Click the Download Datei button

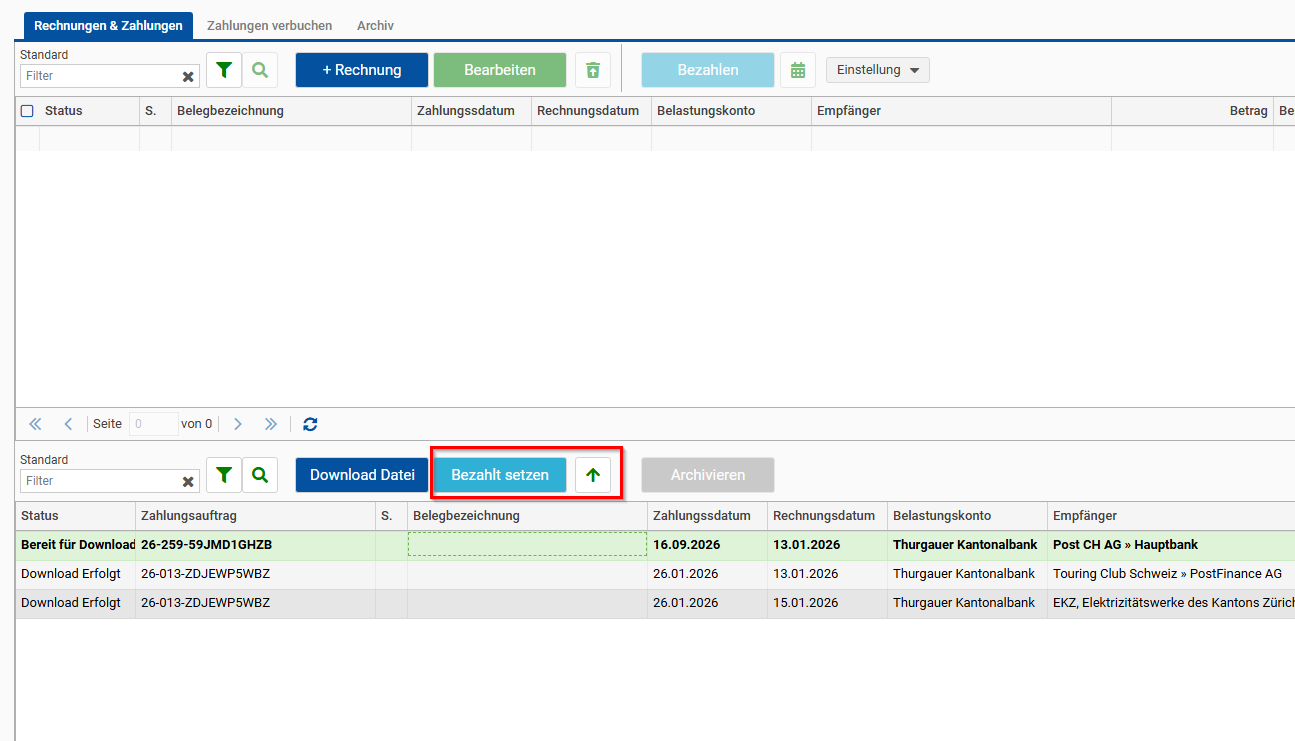(x=362, y=475)
